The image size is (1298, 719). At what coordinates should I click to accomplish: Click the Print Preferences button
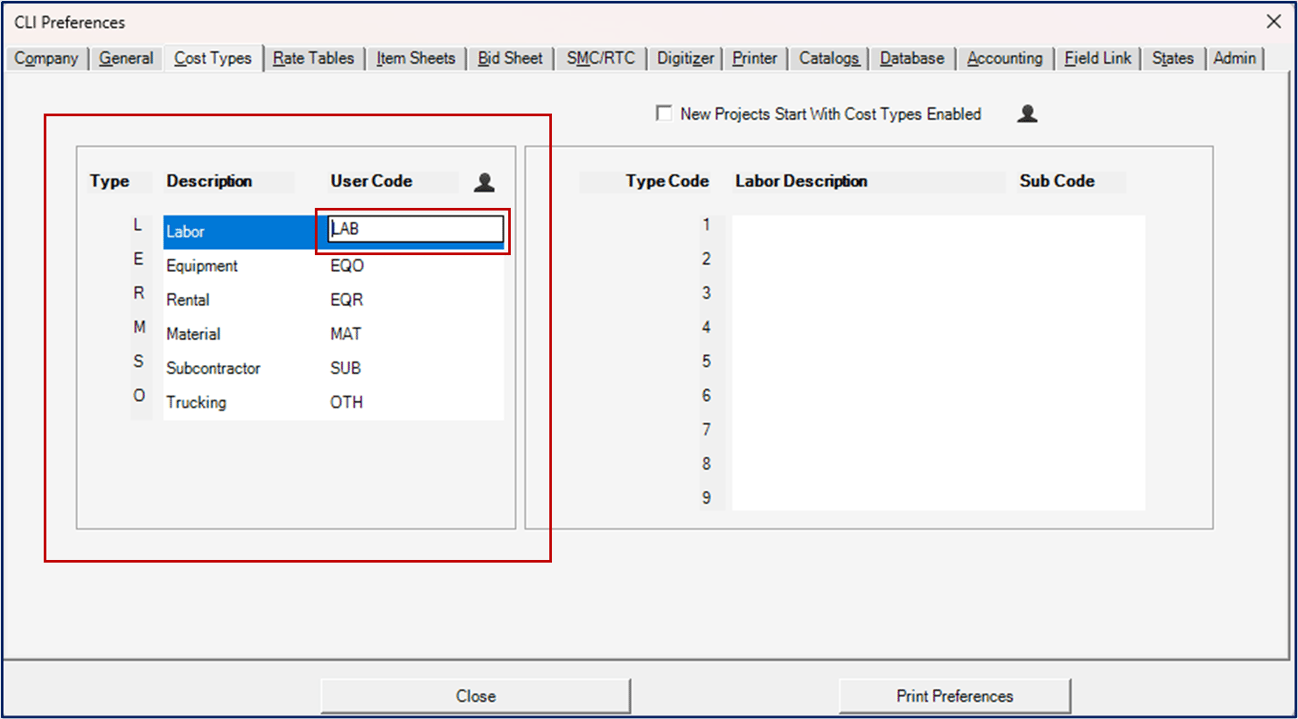pyautogui.click(x=954, y=696)
